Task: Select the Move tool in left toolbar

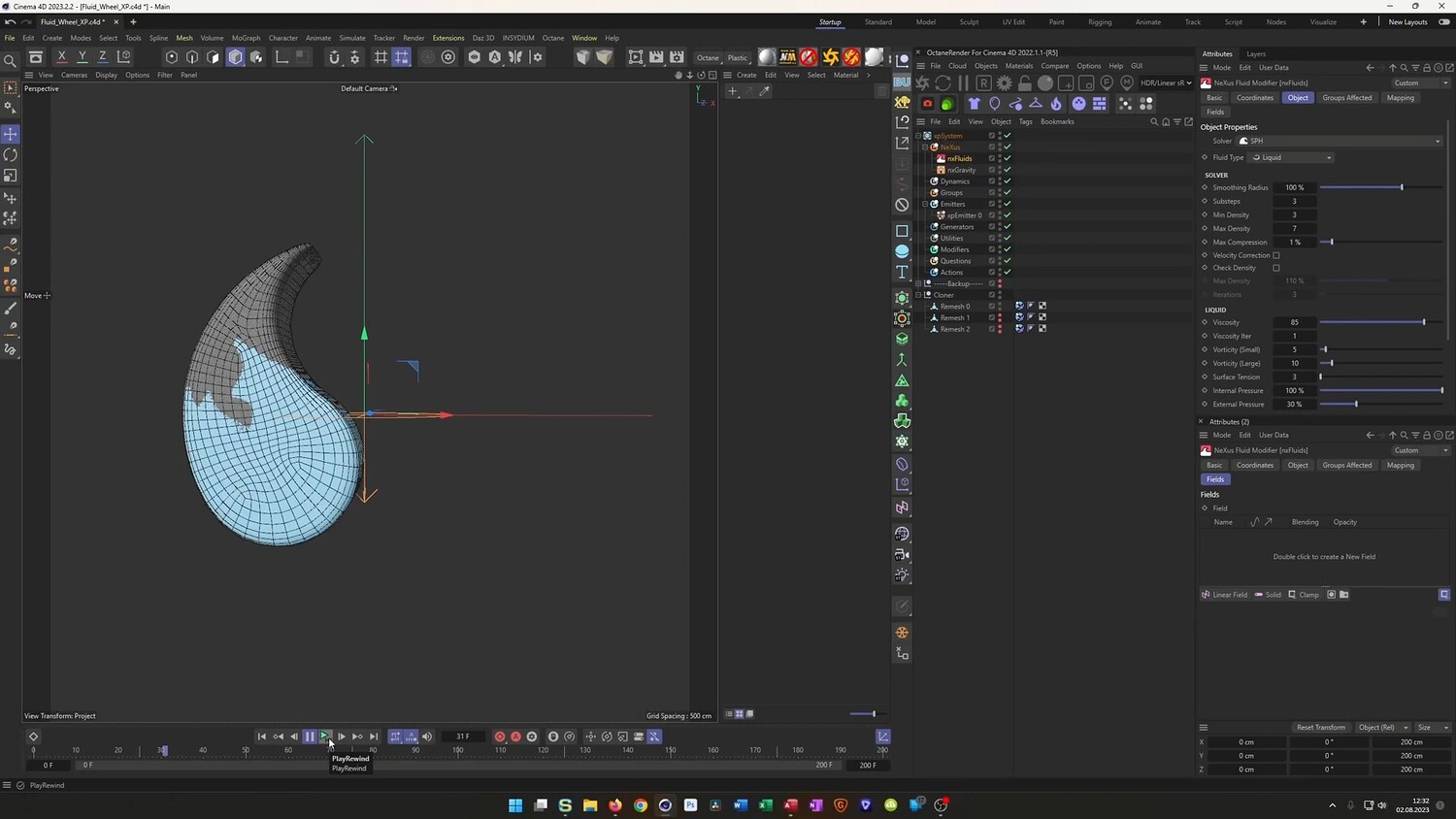Action: [x=11, y=134]
